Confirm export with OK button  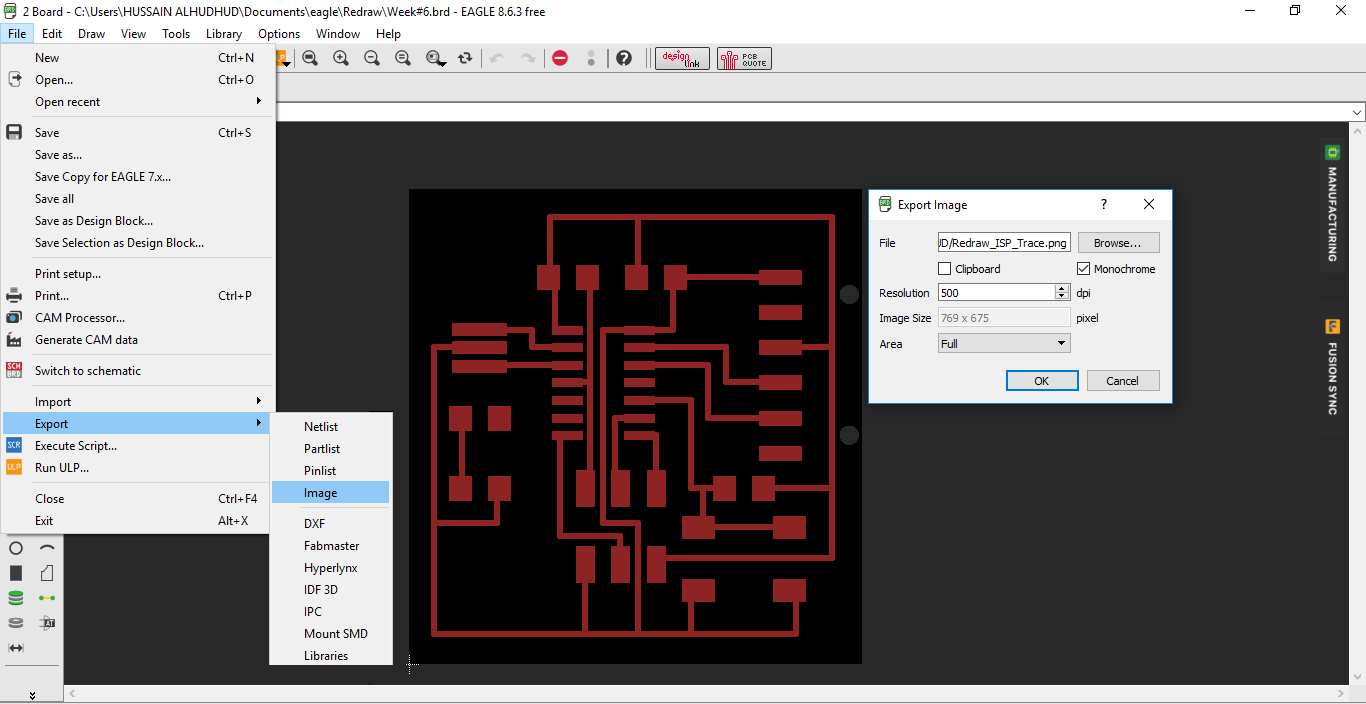click(x=1042, y=380)
